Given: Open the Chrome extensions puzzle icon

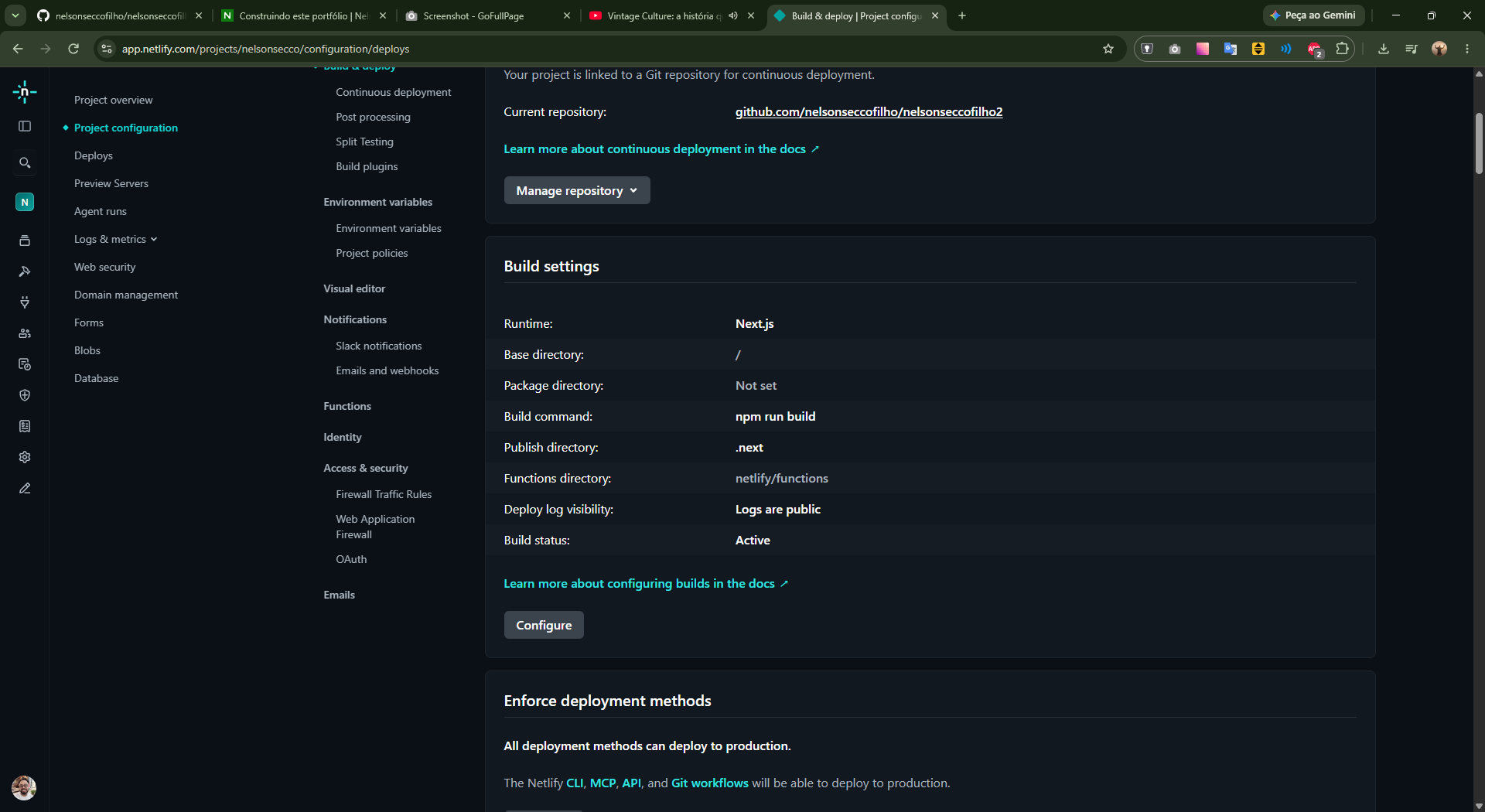Looking at the screenshot, I should click(x=1343, y=49).
